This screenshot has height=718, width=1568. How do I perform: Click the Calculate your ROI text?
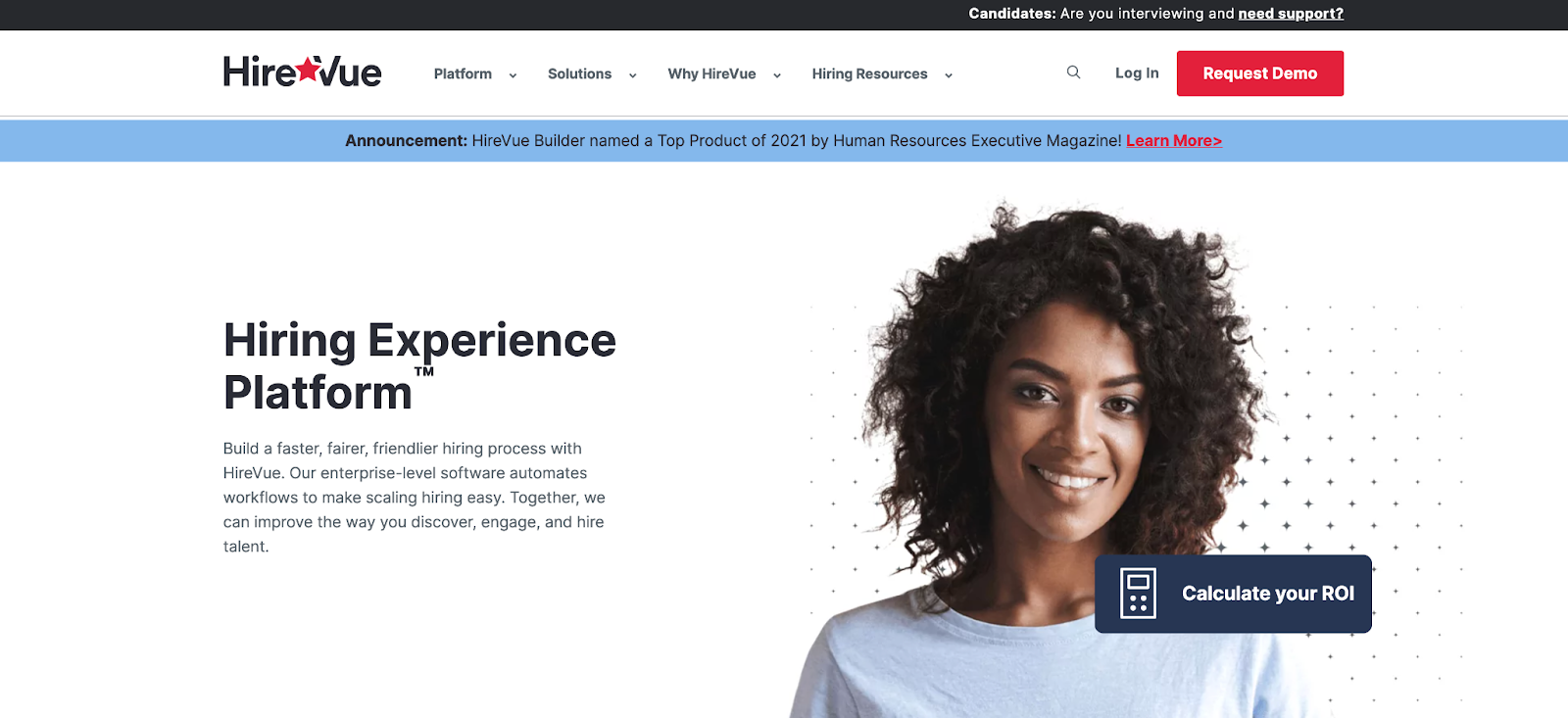(x=1268, y=594)
